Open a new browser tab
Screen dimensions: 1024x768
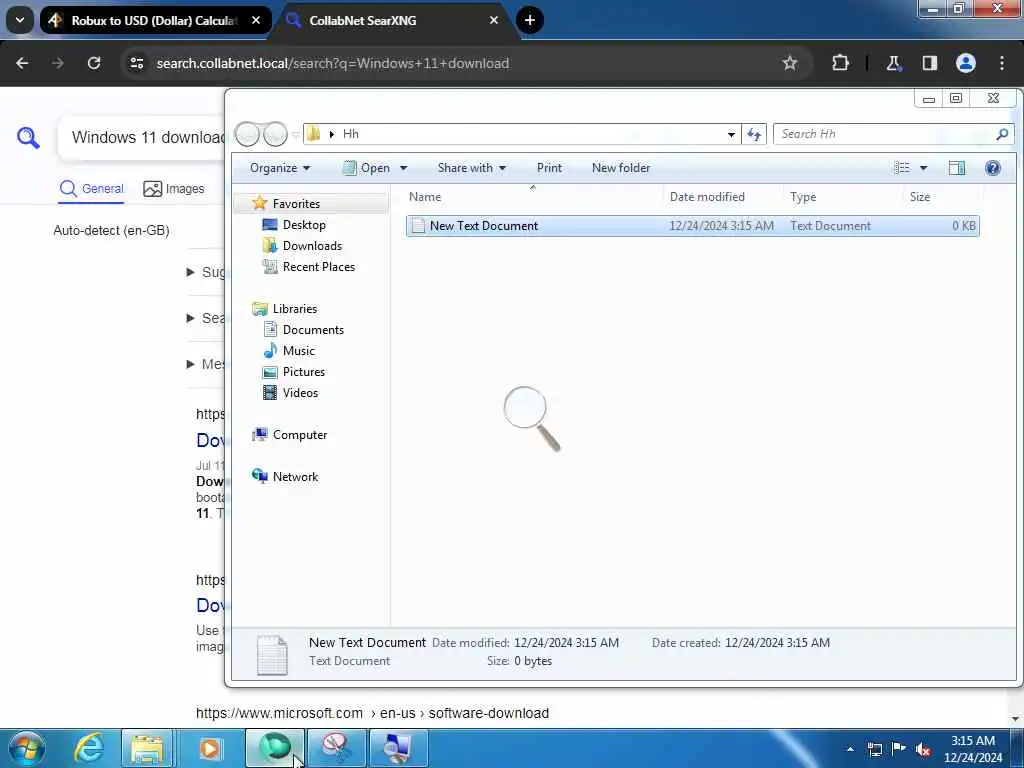pos(530,20)
